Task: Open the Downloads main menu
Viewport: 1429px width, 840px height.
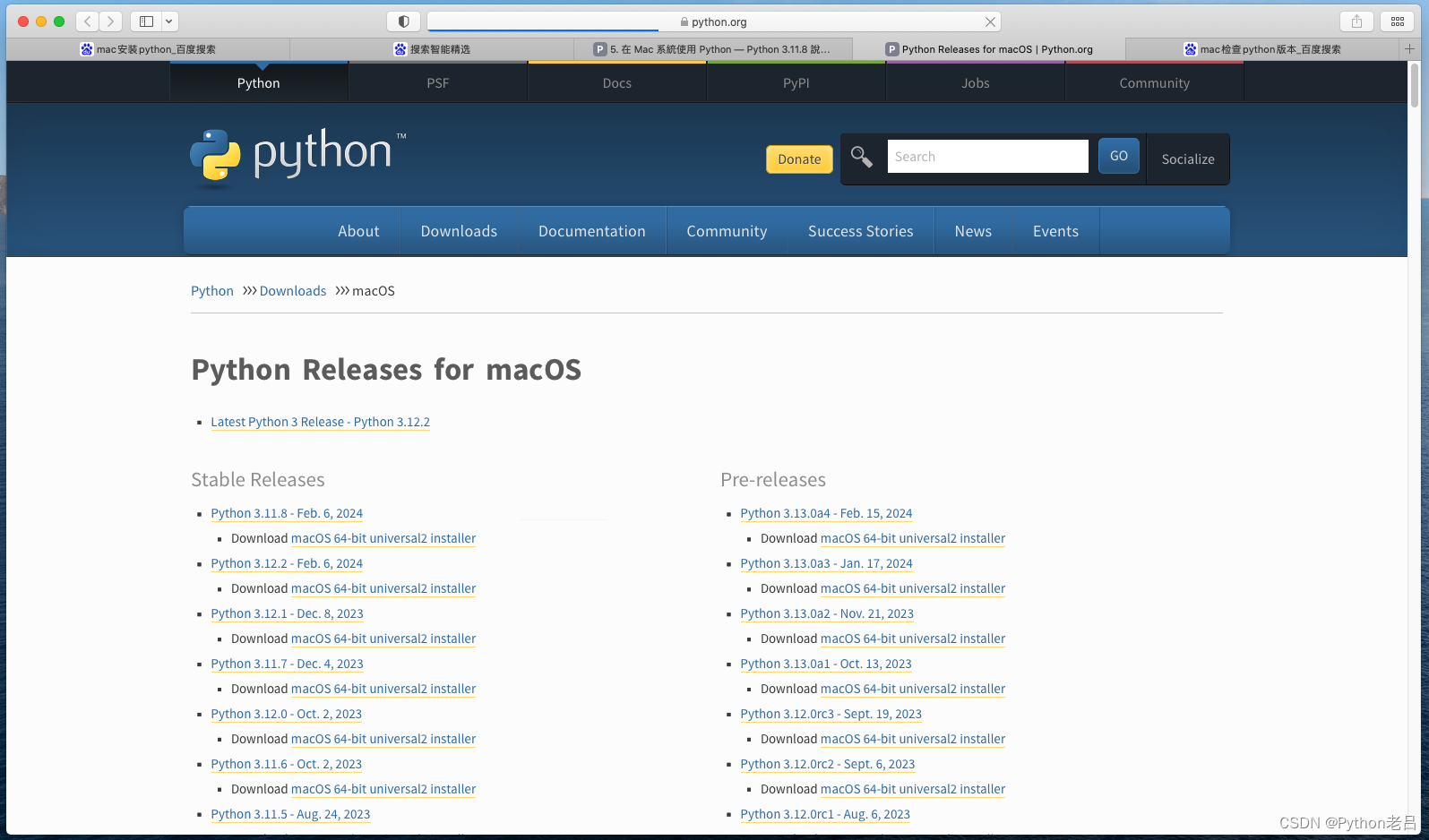Action: tap(459, 231)
